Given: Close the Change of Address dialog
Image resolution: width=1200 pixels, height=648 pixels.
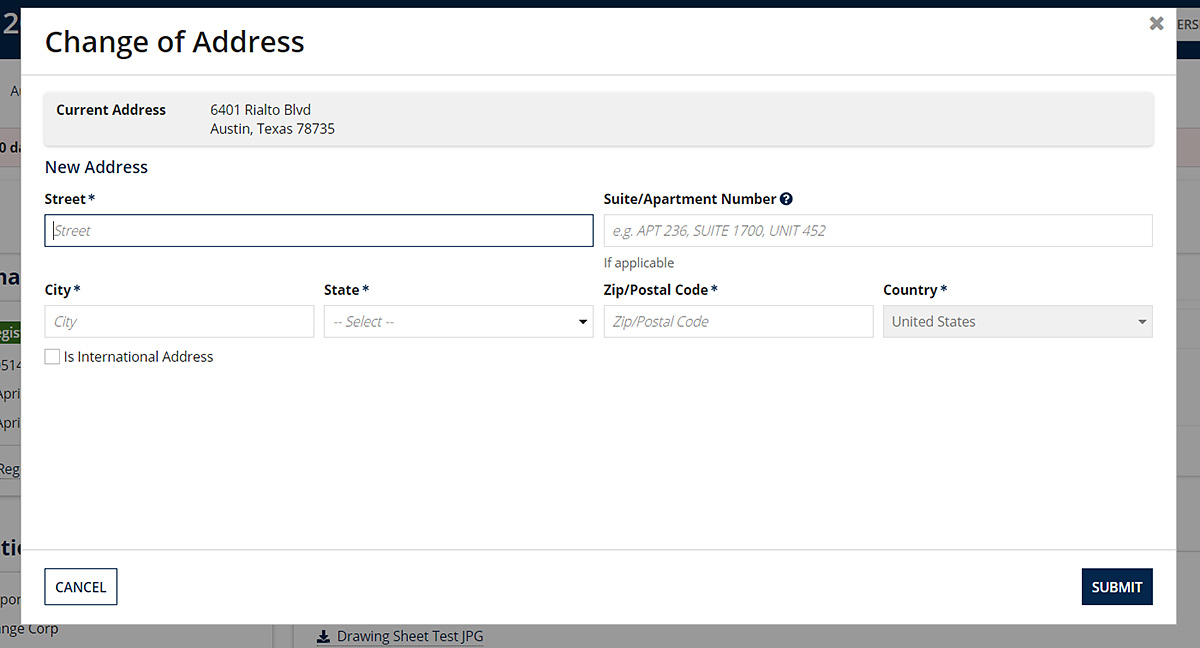Looking at the screenshot, I should [x=1156, y=23].
